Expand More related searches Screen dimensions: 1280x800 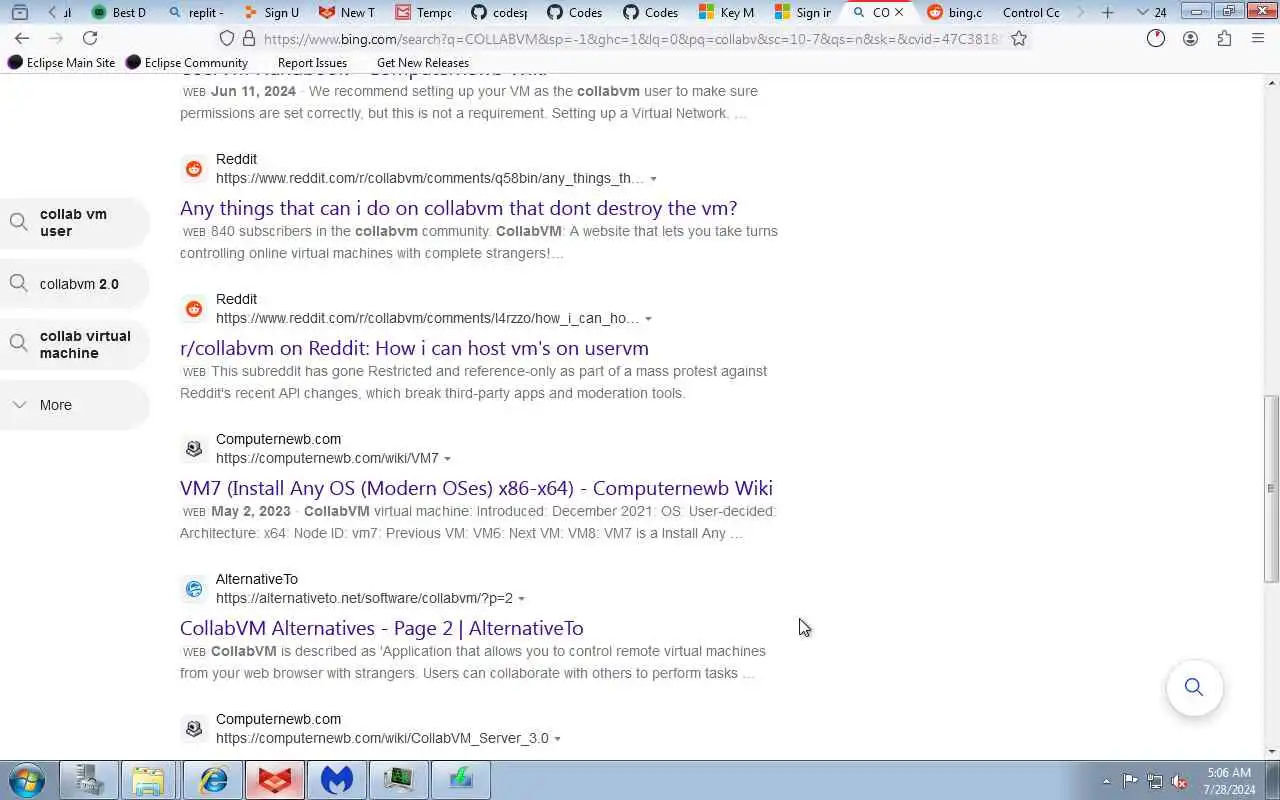(x=75, y=405)
